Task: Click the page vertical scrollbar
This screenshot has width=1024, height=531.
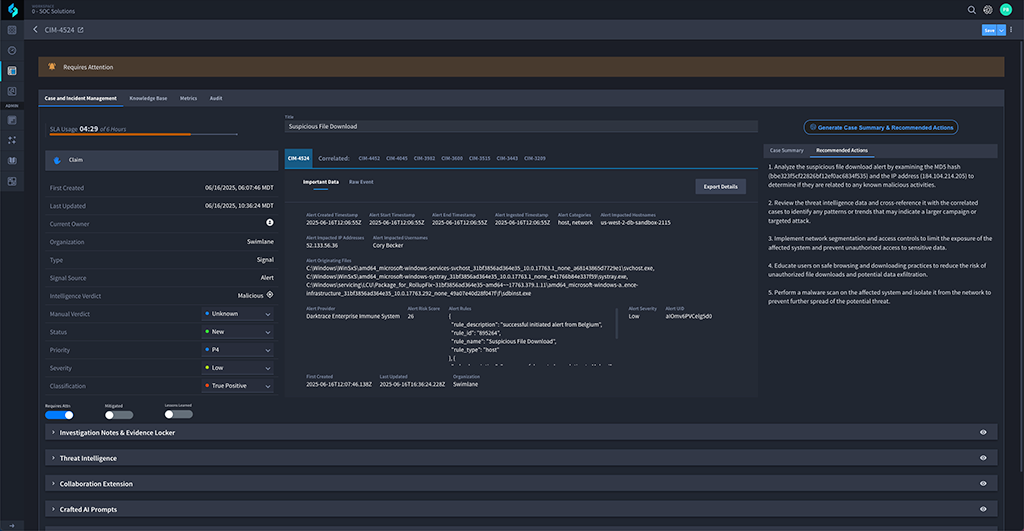Action: pyautogui.click(x=1021, y=255)
